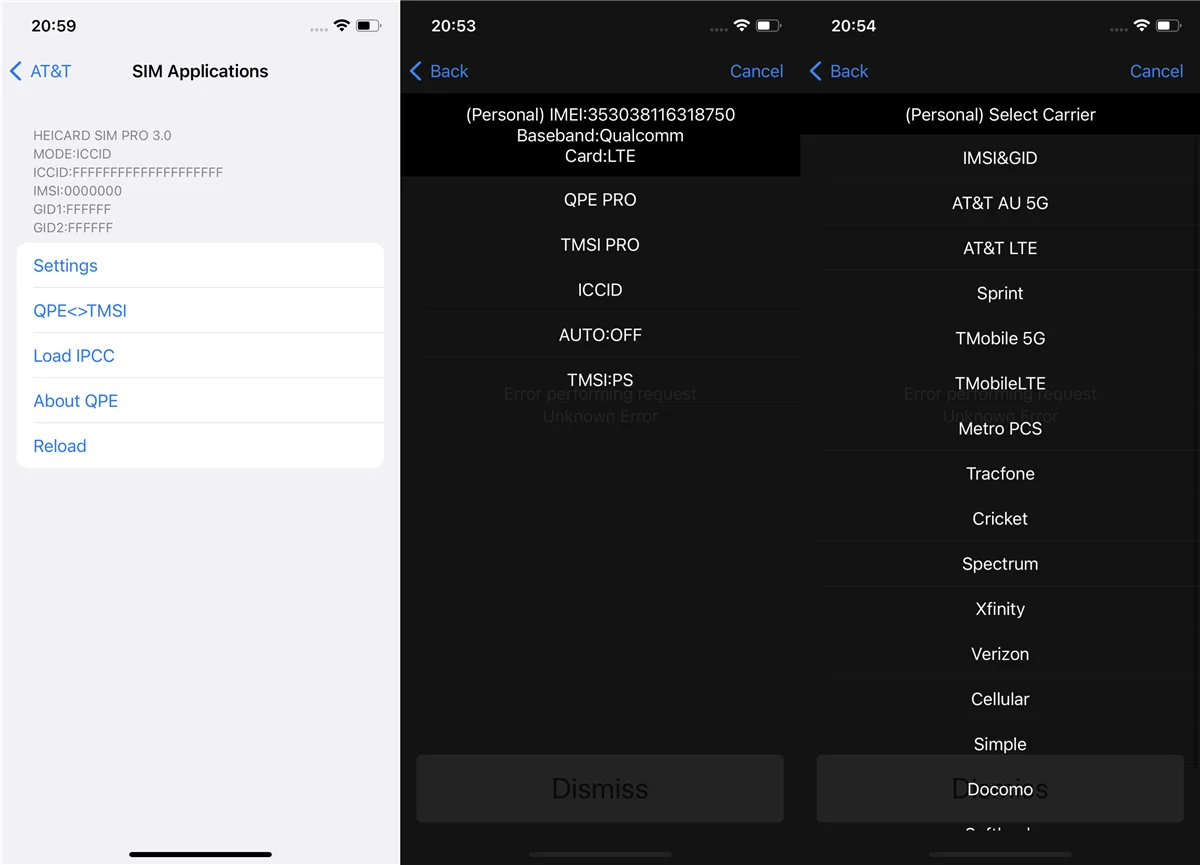This screenshot has width=1200, height=865.
Task: Tap the 20:59 clock in status bar
Action: click(53, 26)
